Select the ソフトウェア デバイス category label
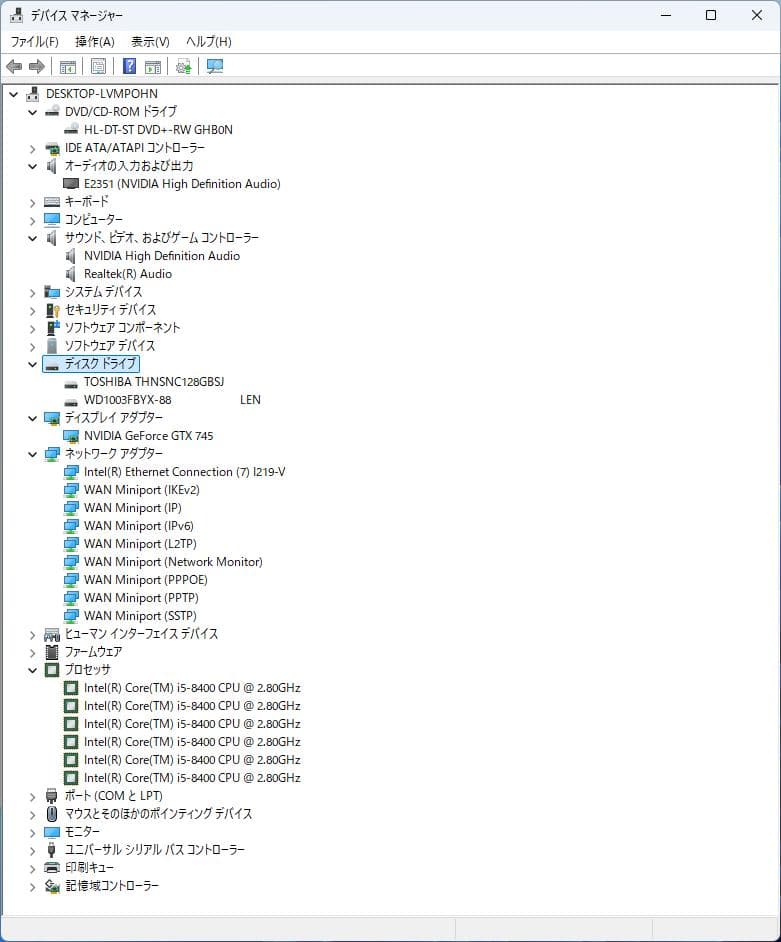The height and width of the screenshot is (942, 781). point(110,346)
